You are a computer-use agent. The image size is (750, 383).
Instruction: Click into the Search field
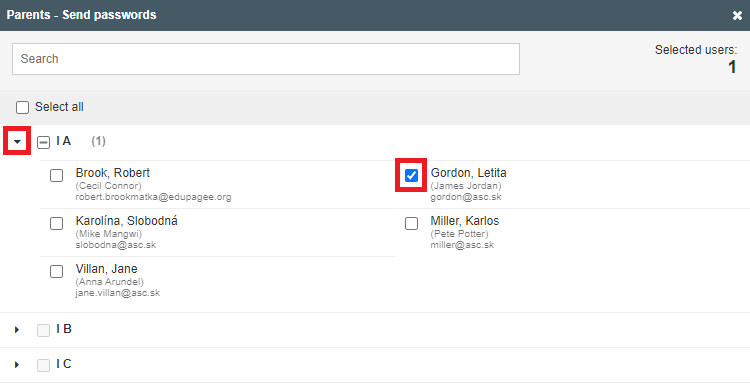[x=266, y=59]
